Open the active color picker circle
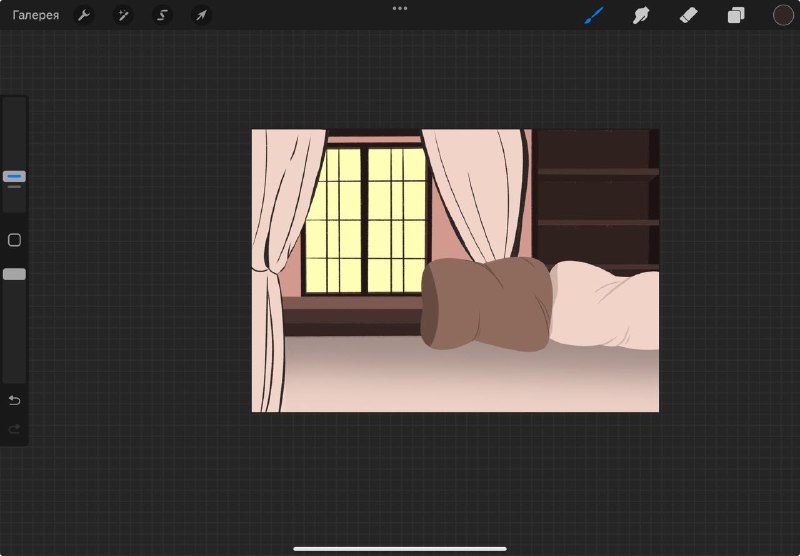This screenshot has height=556, width=800. (x=783, y=15)
